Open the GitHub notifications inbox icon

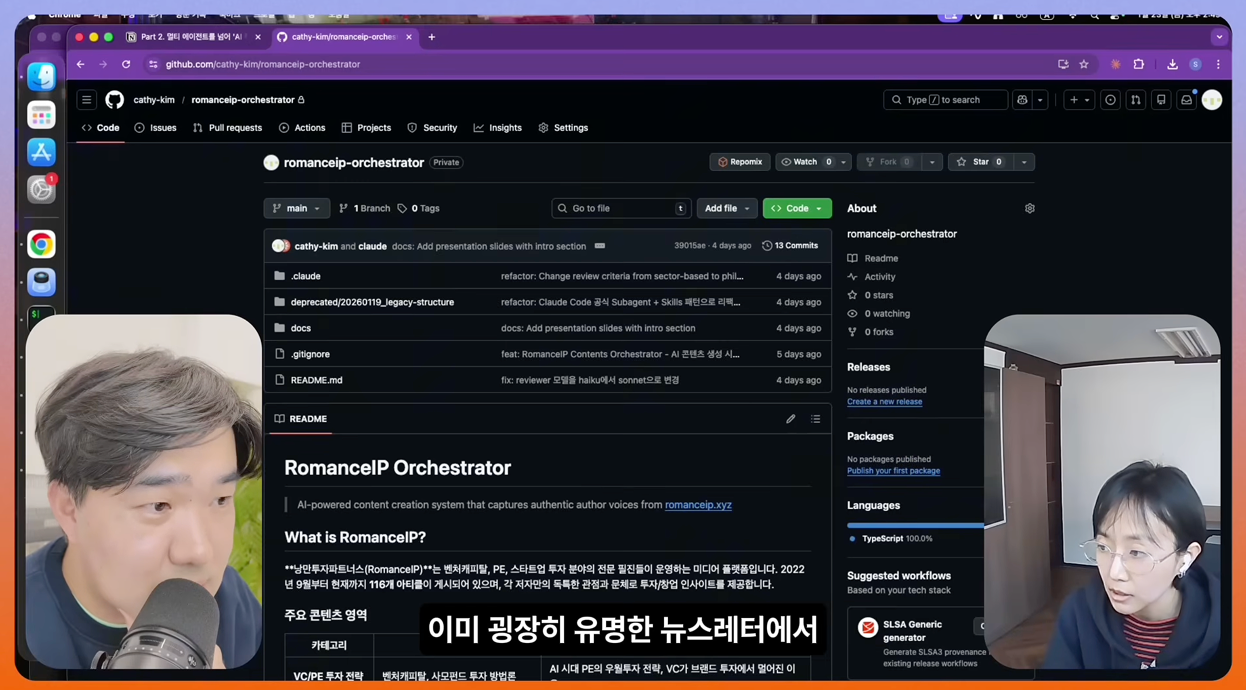[1187, 99]
